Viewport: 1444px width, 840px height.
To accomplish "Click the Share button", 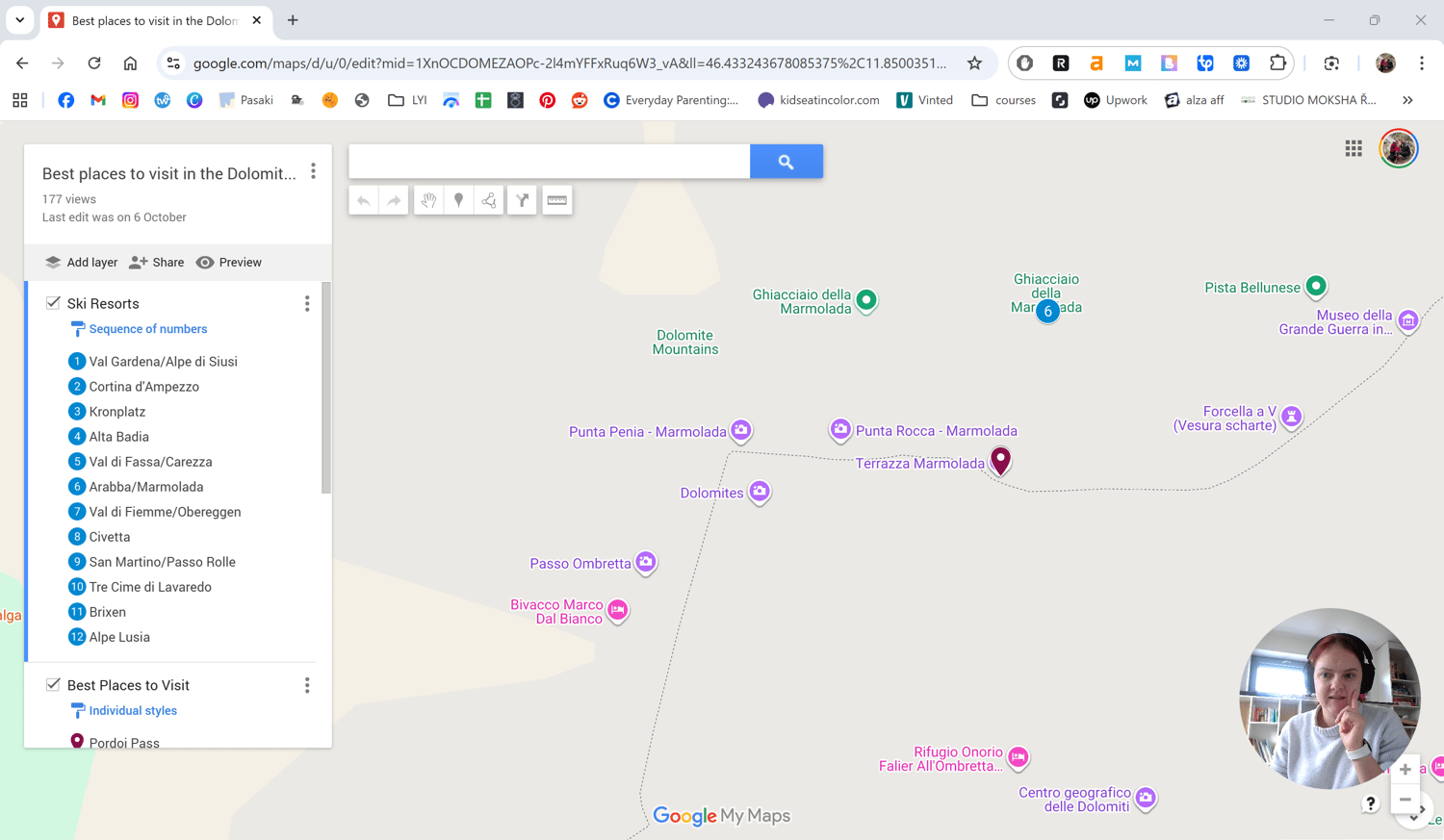I will (157, 263).
